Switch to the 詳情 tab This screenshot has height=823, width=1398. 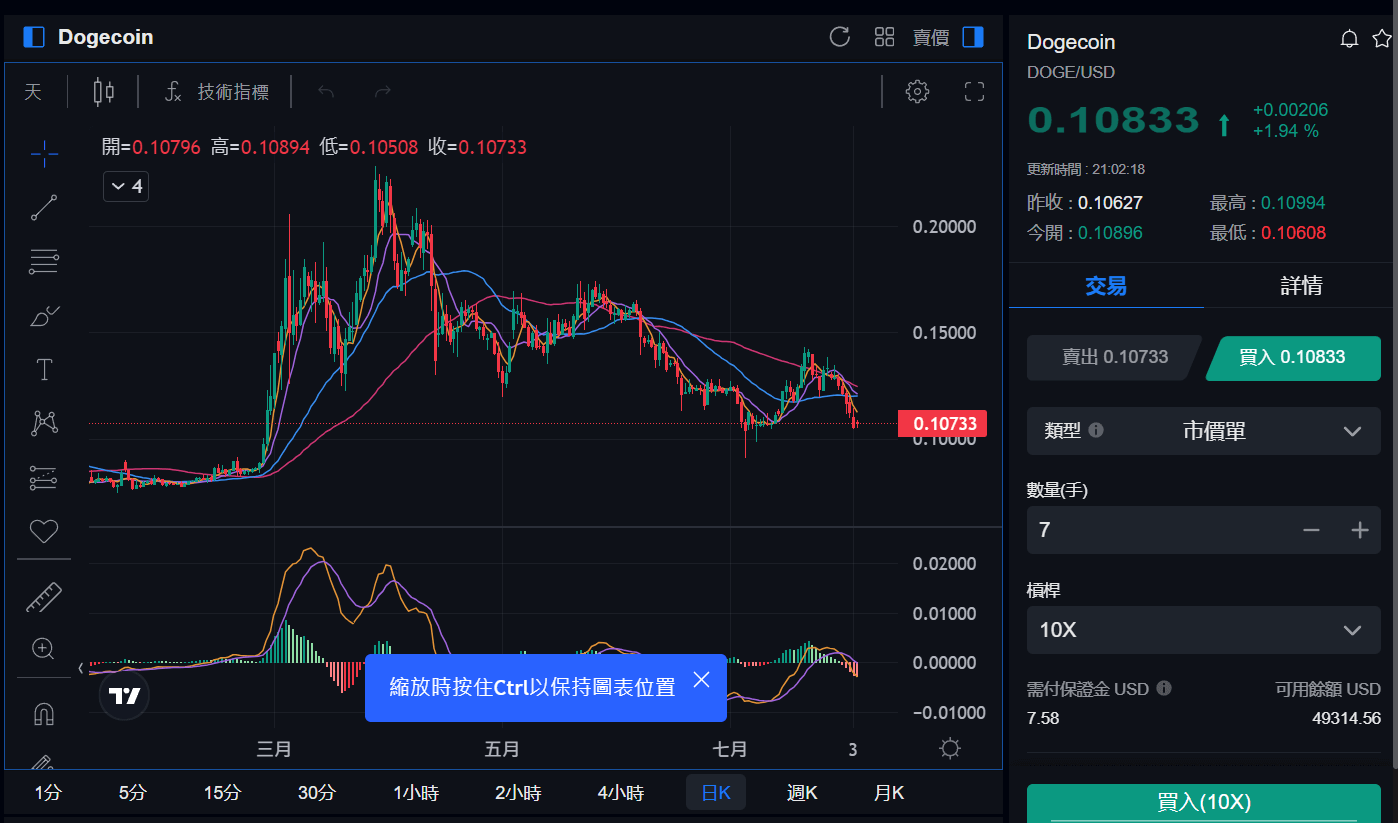tap(1301, 286)
